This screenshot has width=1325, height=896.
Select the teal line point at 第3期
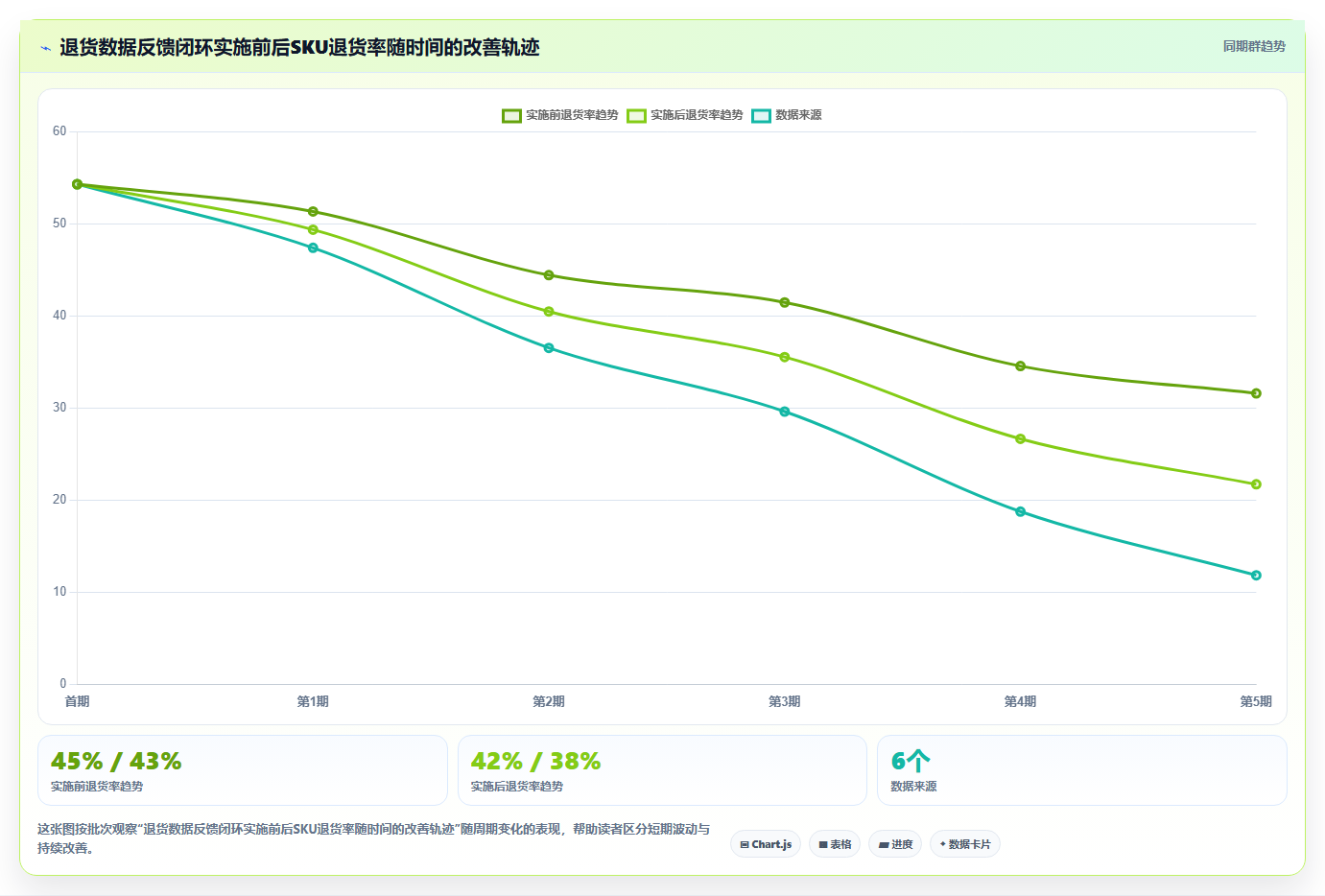click(785, 412)
